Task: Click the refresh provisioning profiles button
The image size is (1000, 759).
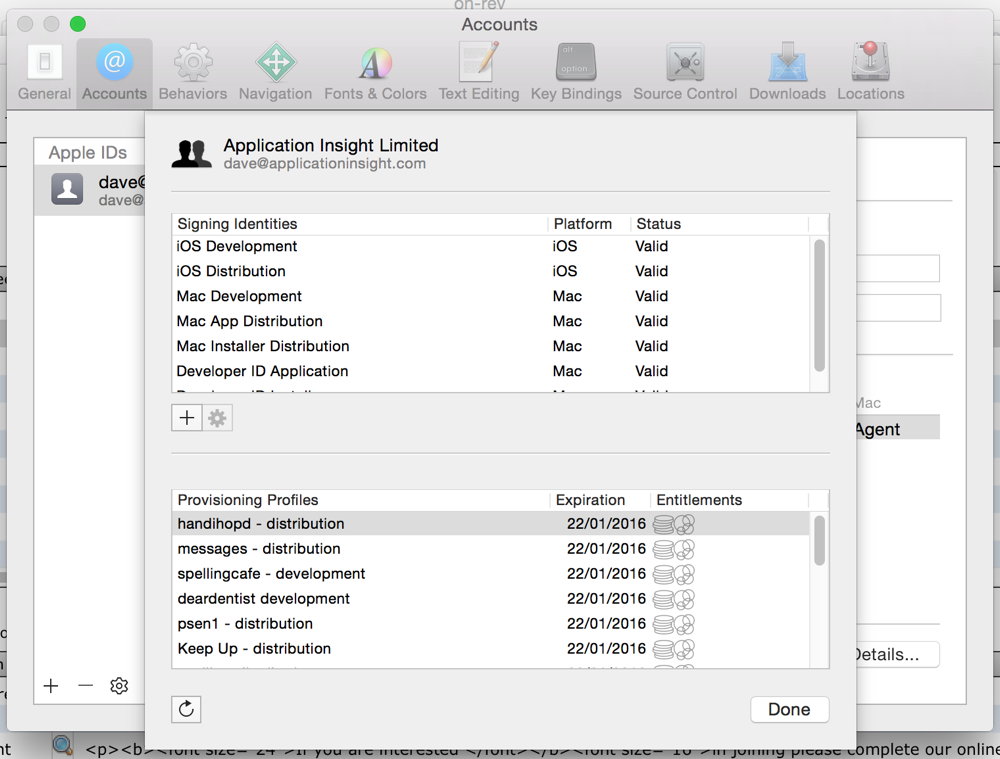Action: pyautogui.click(x=187, y=709)
